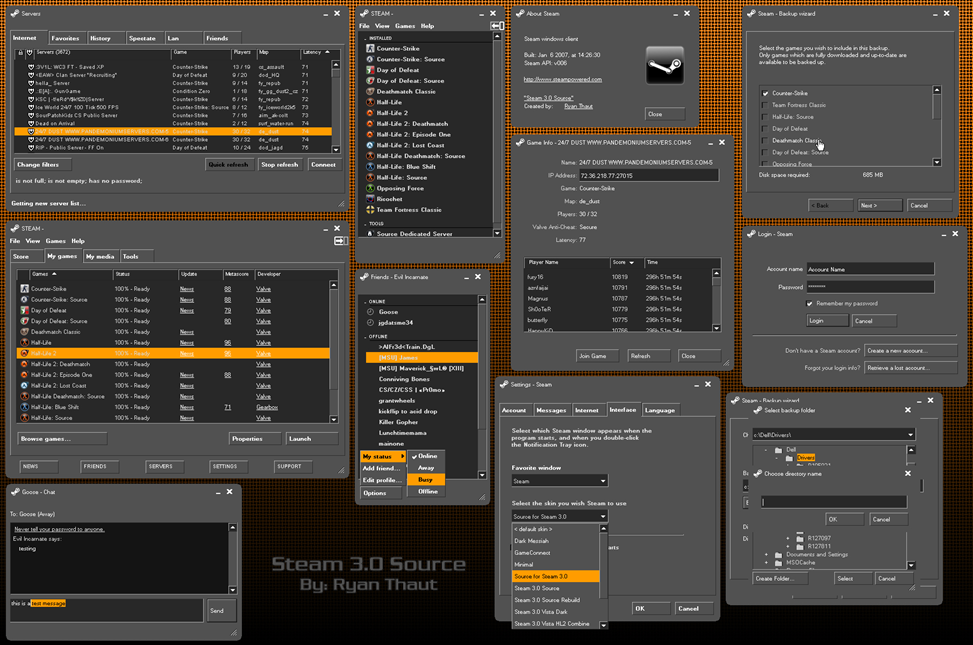Click Half-Life 2: Lost Coast icon in My games

(24, 386)
